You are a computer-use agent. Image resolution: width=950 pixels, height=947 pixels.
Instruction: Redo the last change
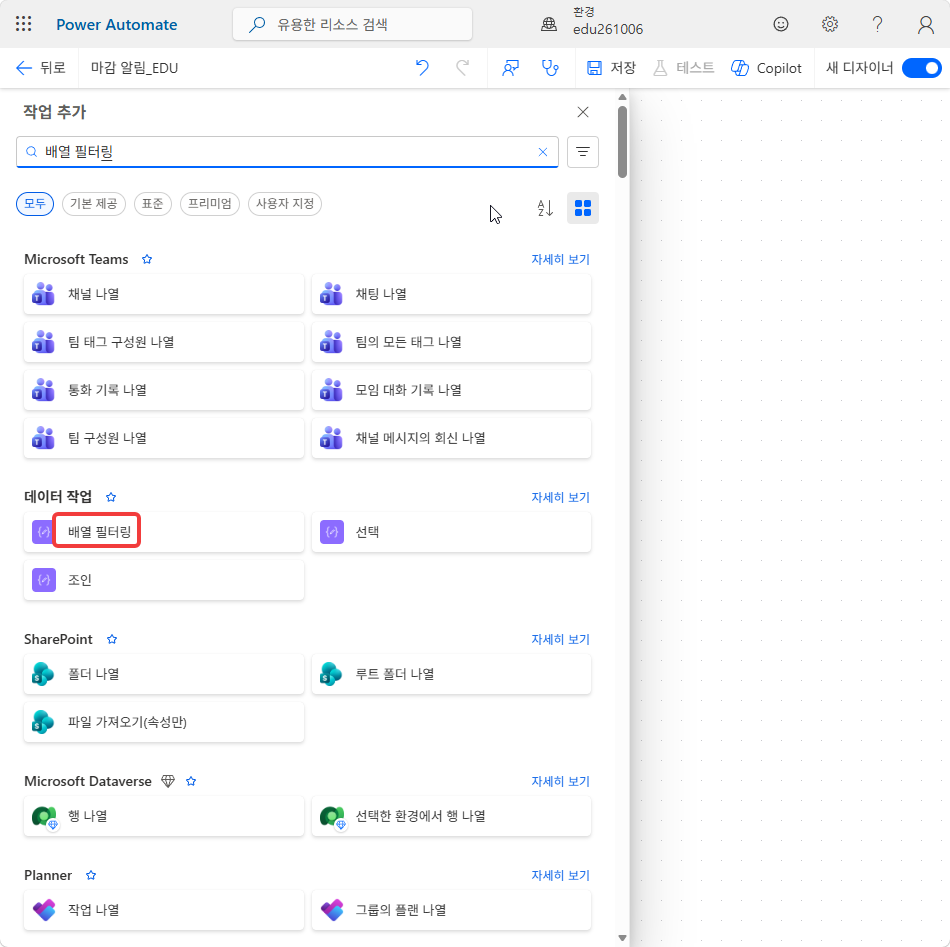(x=462, y=68)
